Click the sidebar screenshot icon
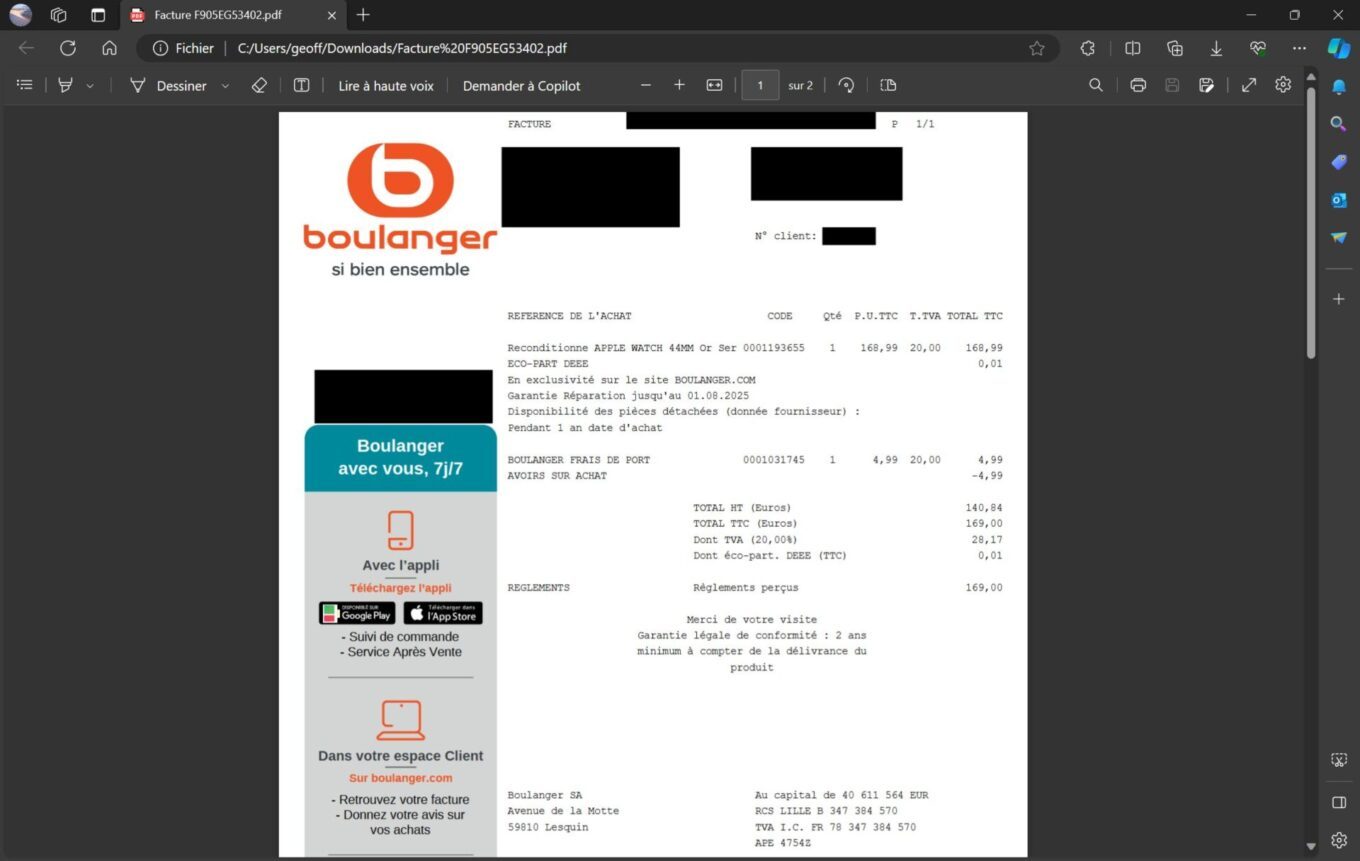1360x861 pixels. click(1339, 760)
